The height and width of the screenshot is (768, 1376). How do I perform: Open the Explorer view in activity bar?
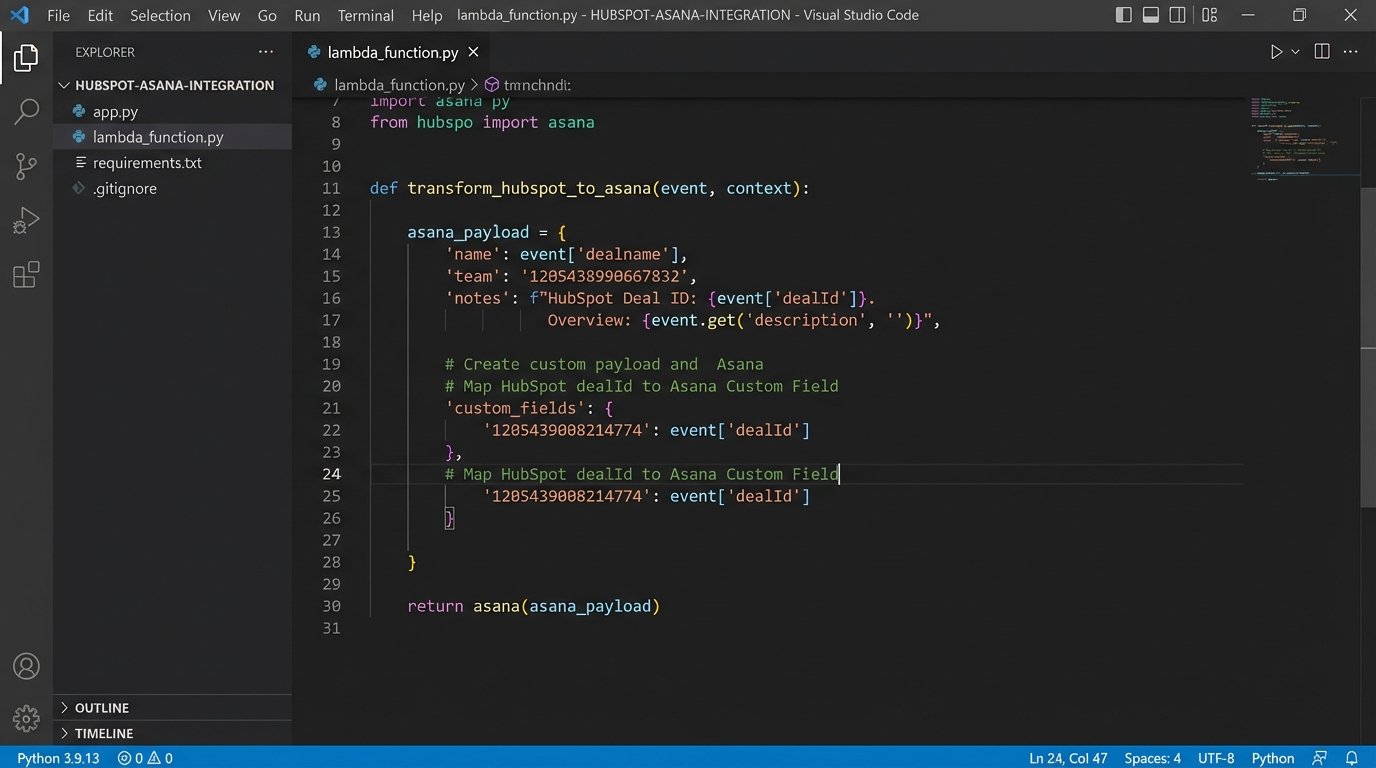[x=26, y=59]
